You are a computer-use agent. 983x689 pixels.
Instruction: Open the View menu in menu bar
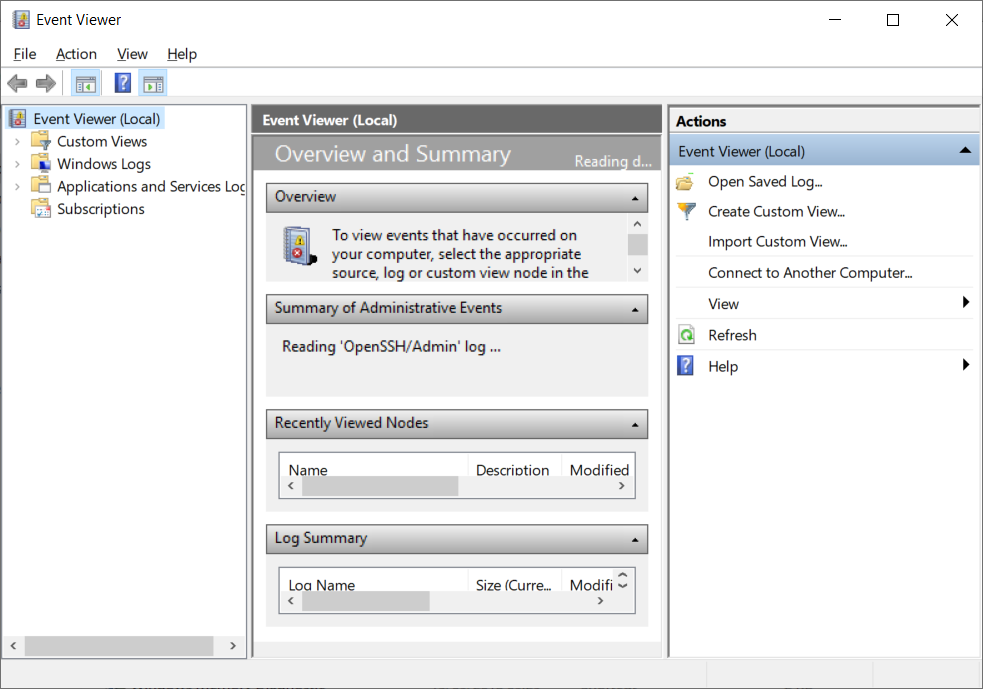coord(132,54)
